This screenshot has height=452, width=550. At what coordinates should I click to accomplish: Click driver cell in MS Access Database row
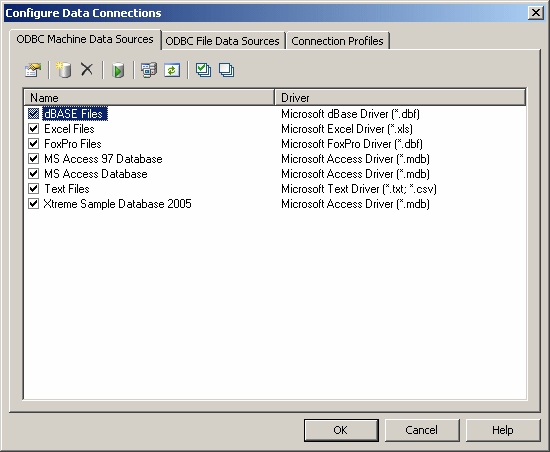(x=355, y=174)
